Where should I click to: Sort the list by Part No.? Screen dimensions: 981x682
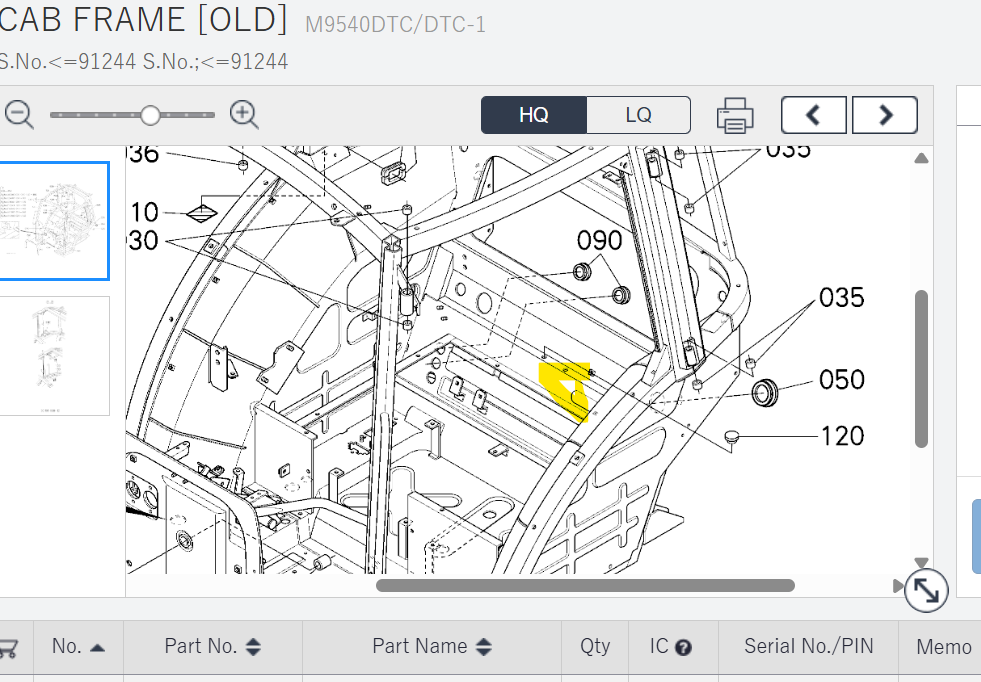(x=212, y=647)
